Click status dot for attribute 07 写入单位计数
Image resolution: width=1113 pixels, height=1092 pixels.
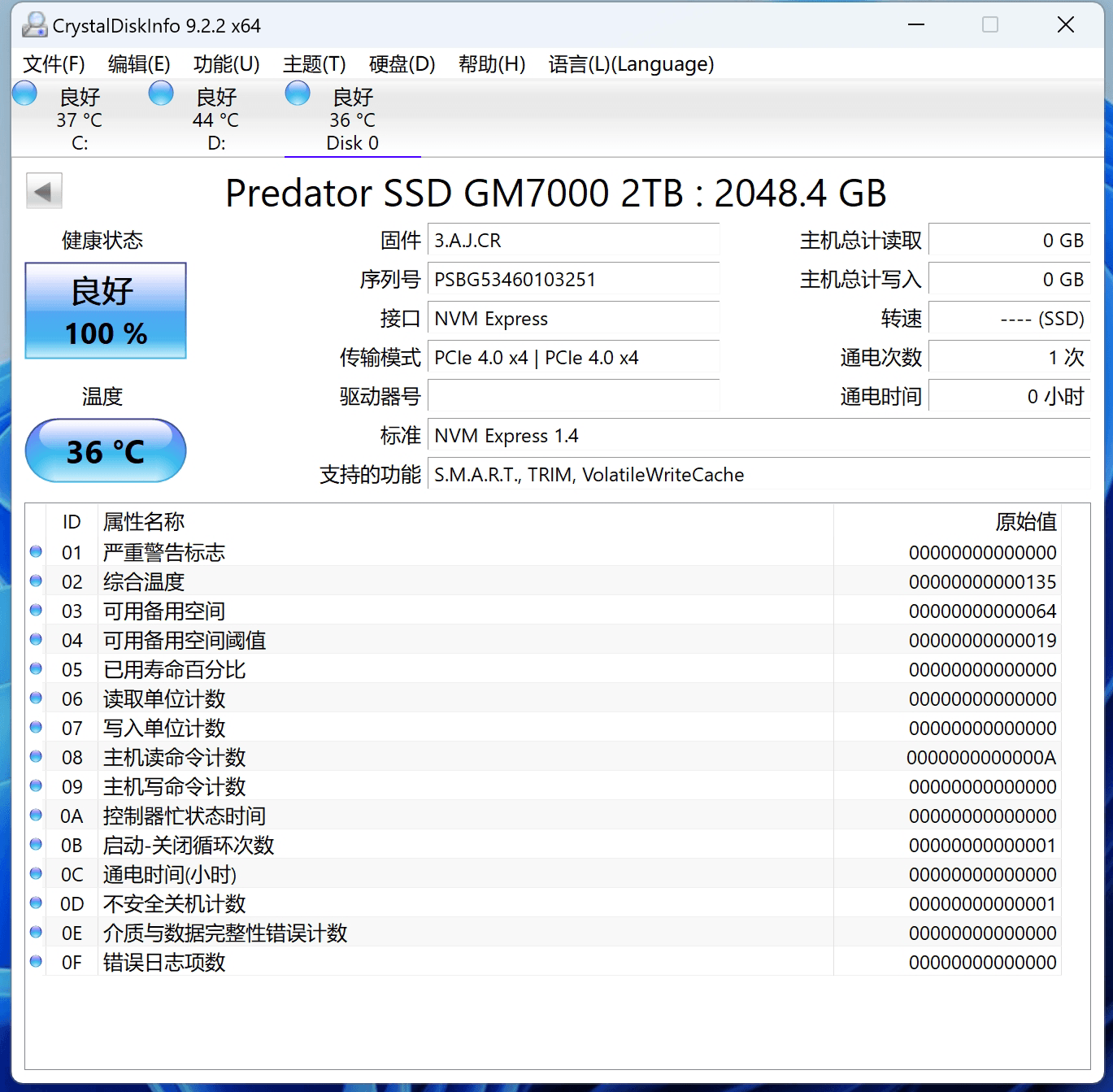pyautogui.click(x=36, y=728)
